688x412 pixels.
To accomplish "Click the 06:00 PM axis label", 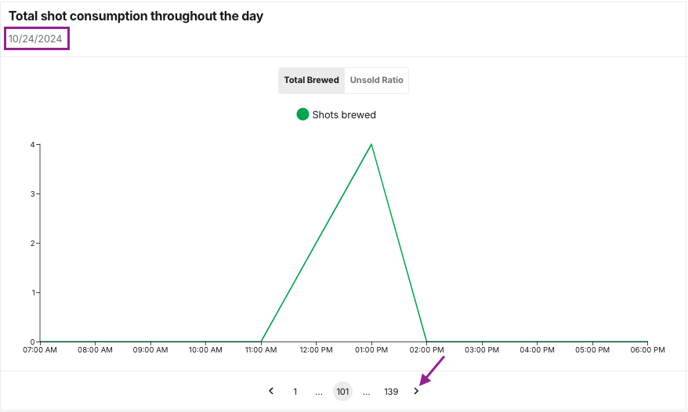I will point(647,350).
